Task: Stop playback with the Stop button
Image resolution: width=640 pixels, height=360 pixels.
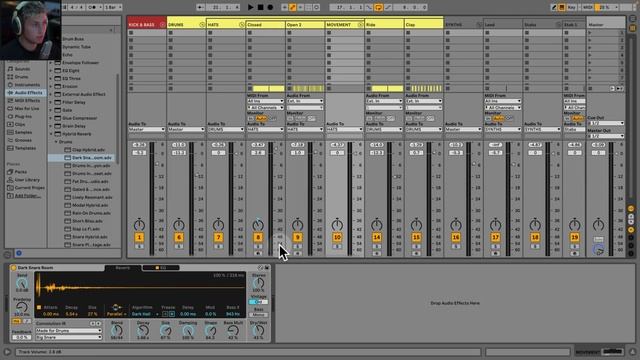Action: click(x=260, y=7)
